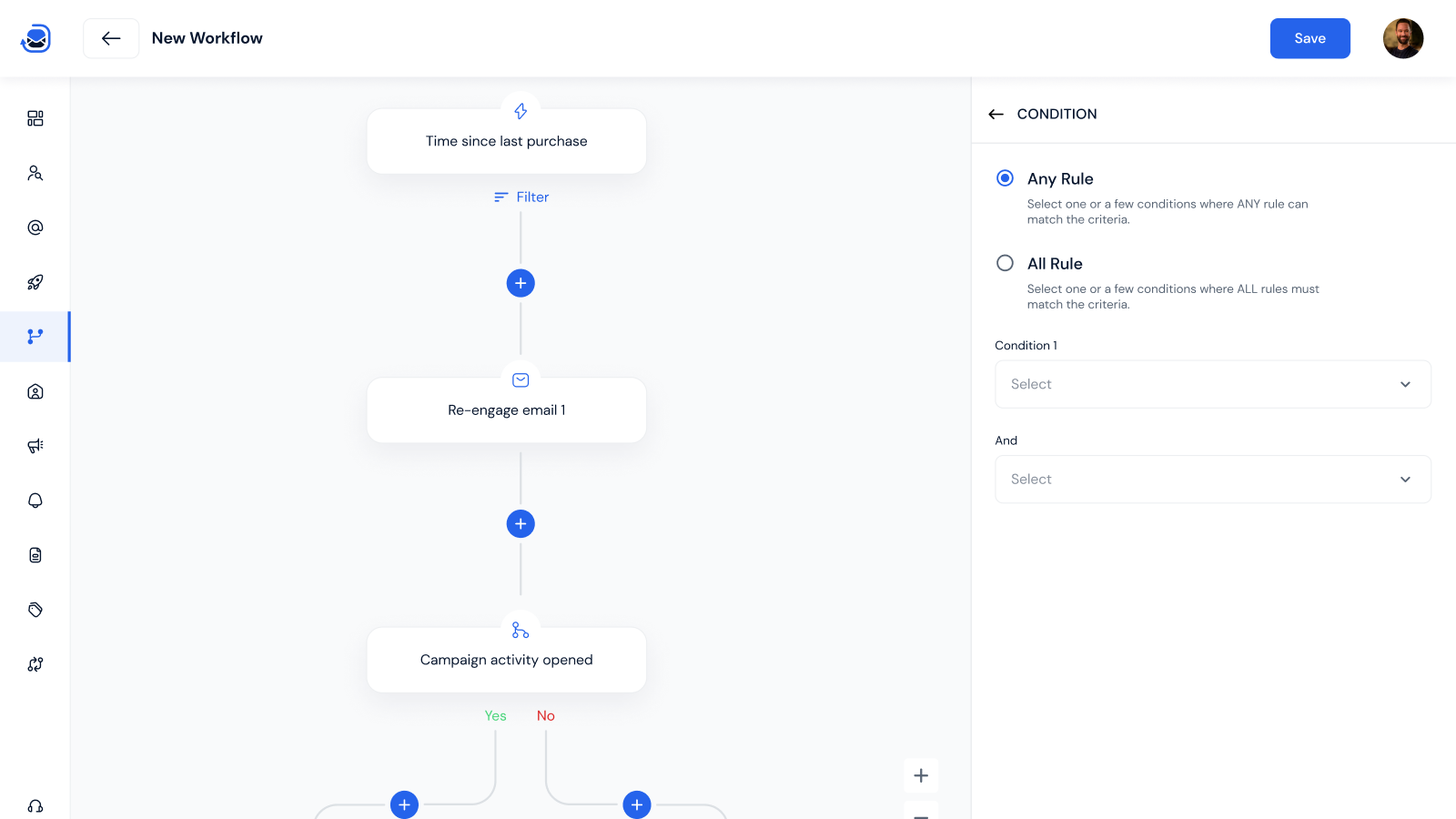The width and height of the screenshot is (1456, 819).
Task: Click the All Rule description text
Action: tap(1173, 297)
